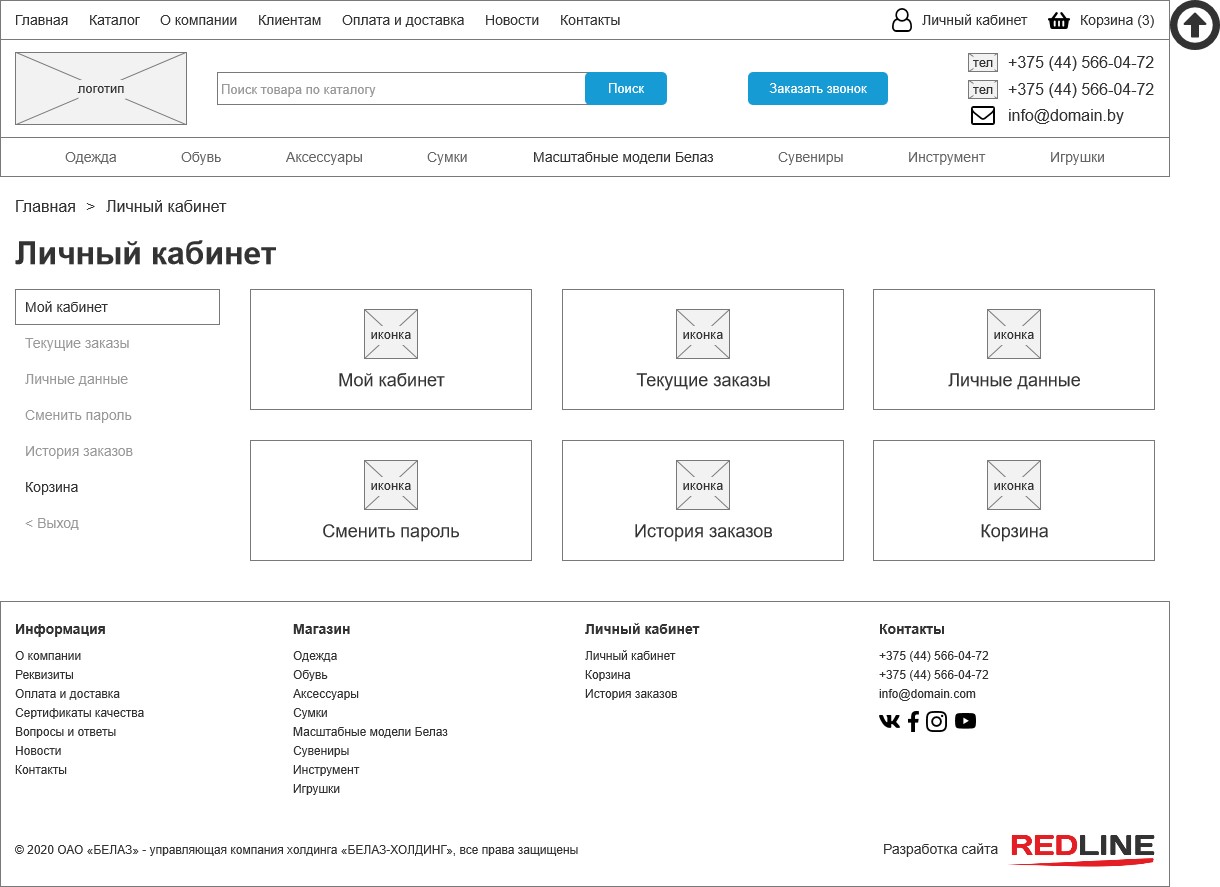Go to Главная via breadcrumb link

(x=45, y=207)
